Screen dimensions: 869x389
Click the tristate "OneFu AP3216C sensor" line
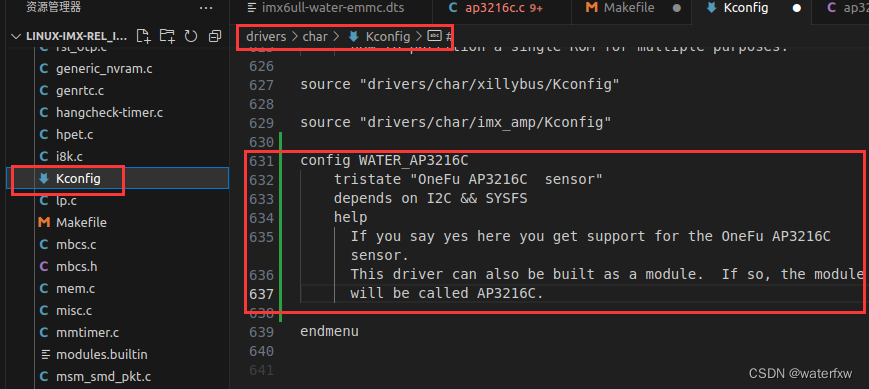click(468, 180)
